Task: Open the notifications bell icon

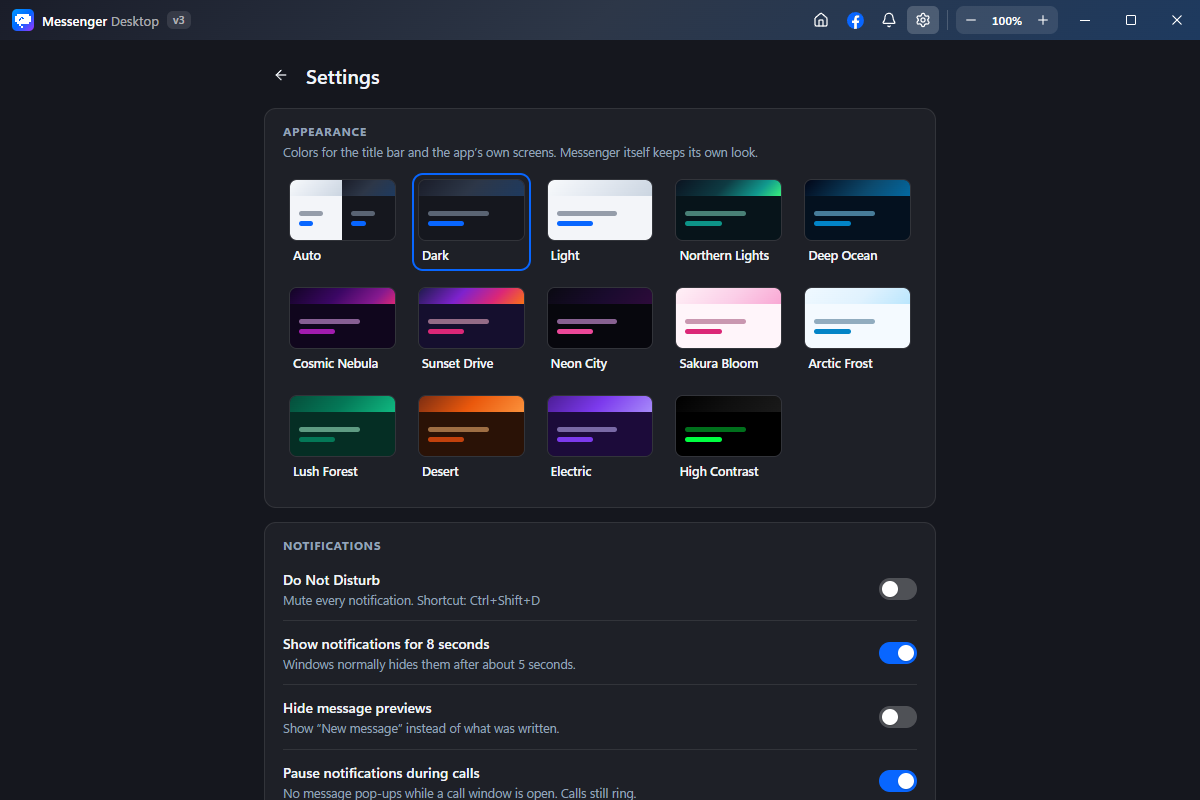Action: (x=889, y=20)
